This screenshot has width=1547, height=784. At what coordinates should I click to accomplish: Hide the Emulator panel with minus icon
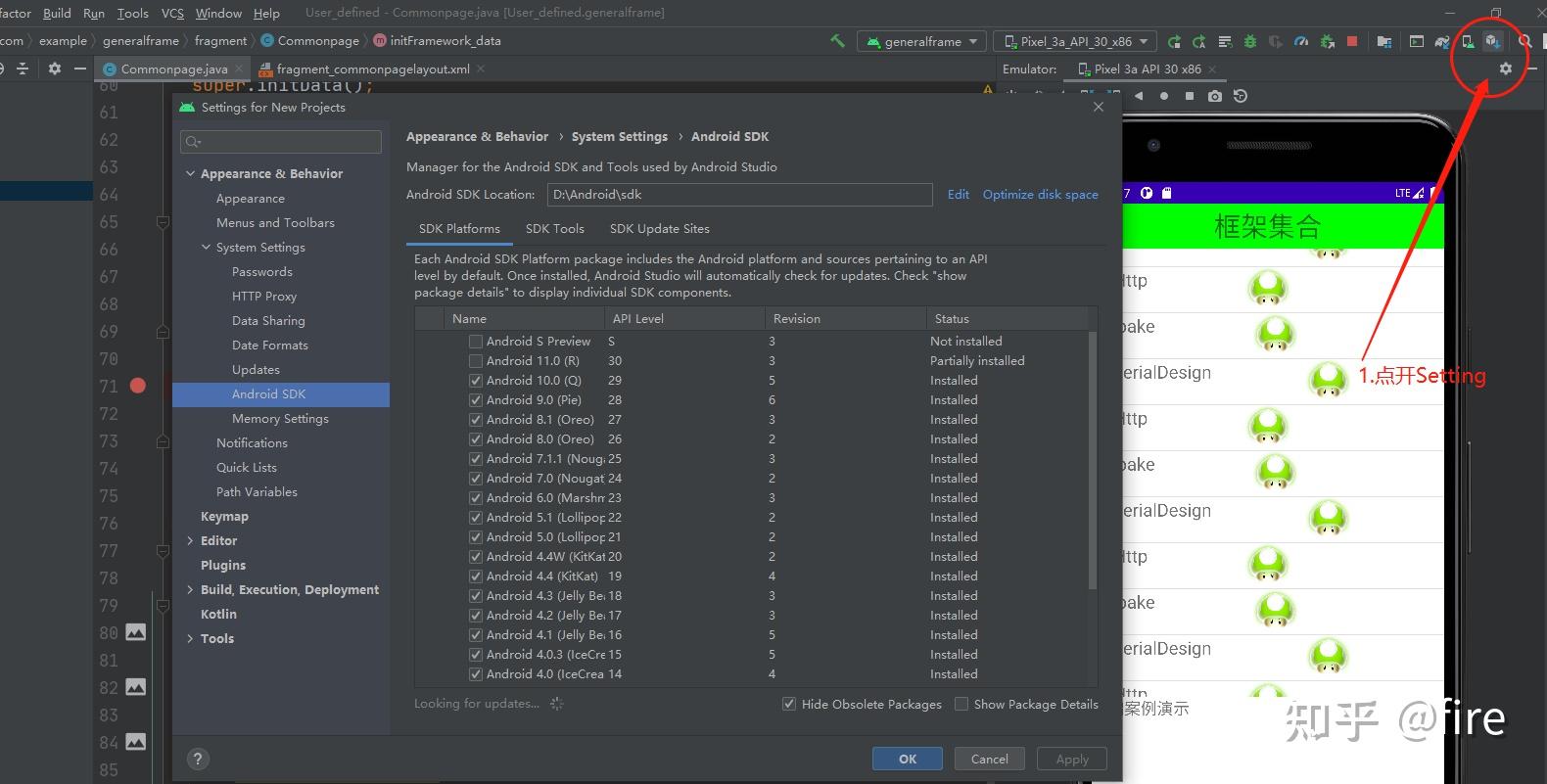(x=1532, y=69)
